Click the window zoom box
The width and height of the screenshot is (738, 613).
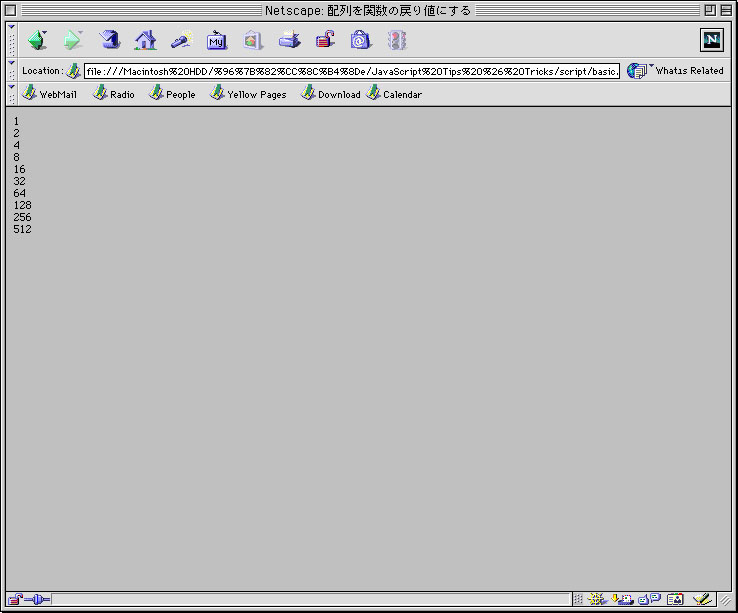tap(710, 10)
